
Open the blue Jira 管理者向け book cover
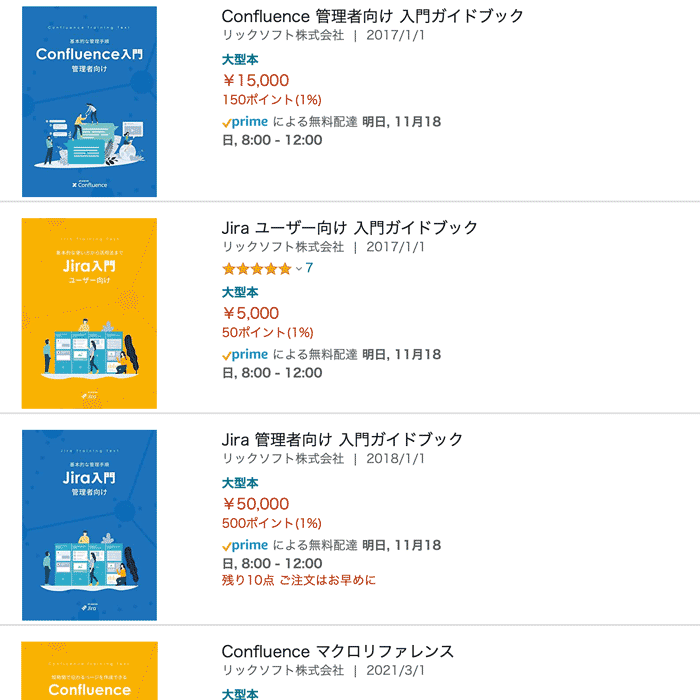coord(89,525)
